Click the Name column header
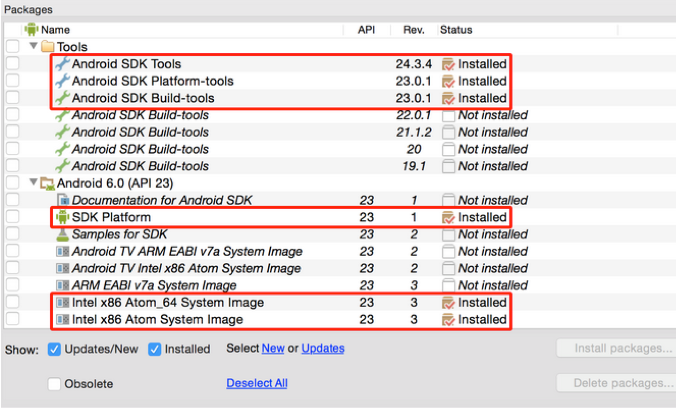The height and width of the screenshot is (408, 676). (x=55, y=30)
